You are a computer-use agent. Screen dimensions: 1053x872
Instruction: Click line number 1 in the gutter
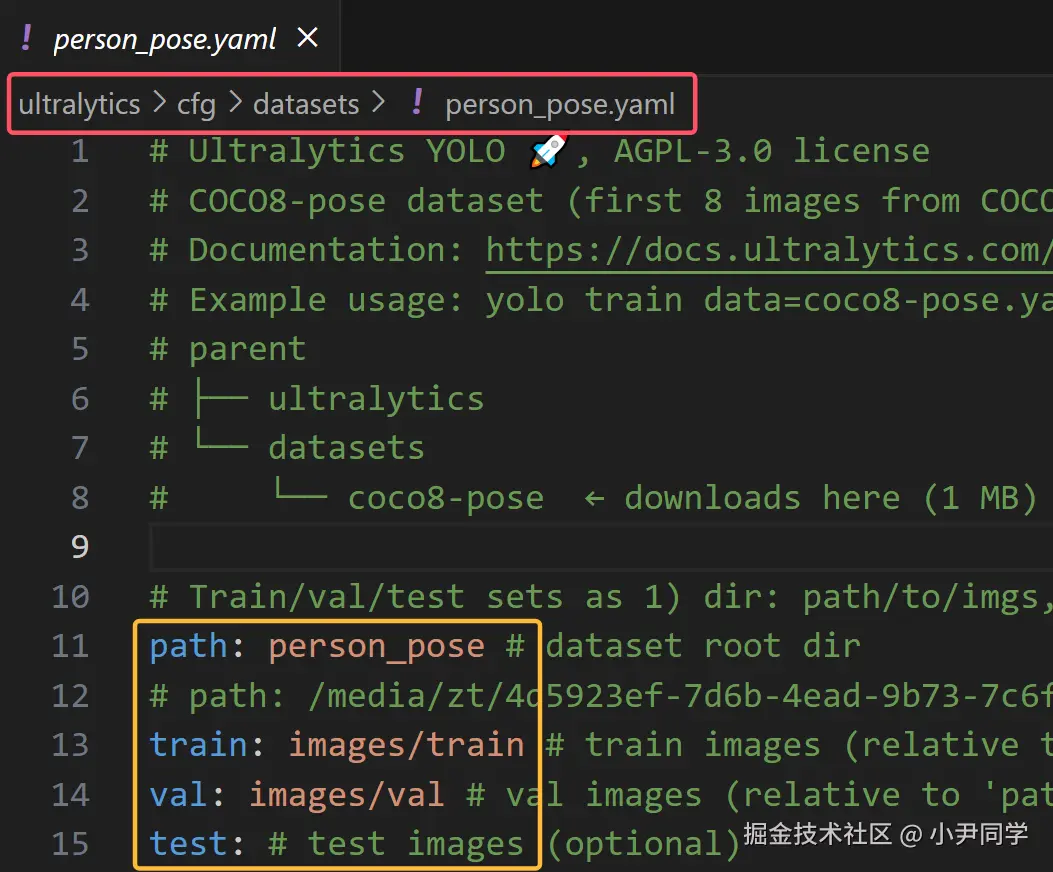(x=80, y=151)
